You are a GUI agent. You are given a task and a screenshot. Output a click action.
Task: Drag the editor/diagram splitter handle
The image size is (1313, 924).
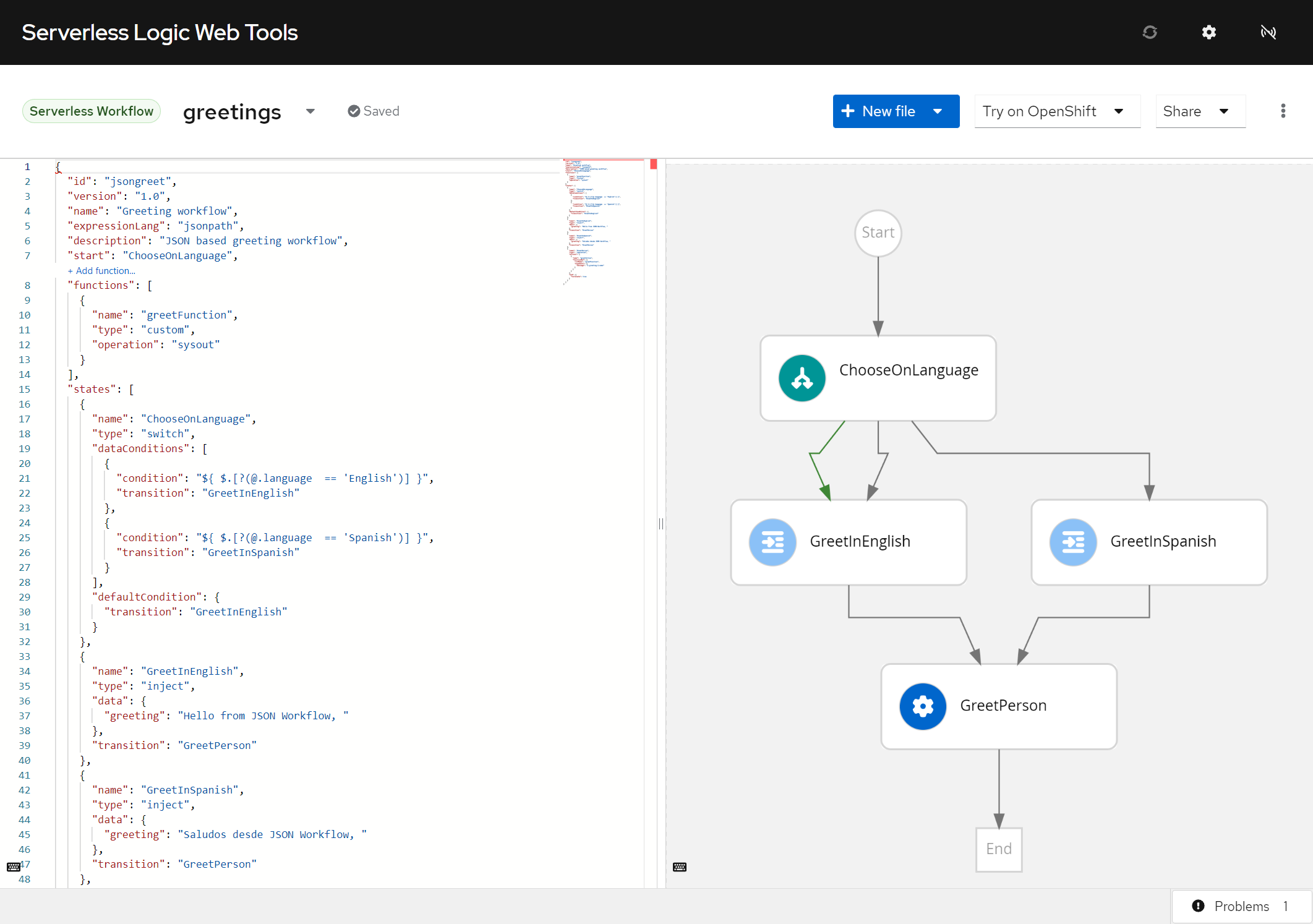point(660,522)
